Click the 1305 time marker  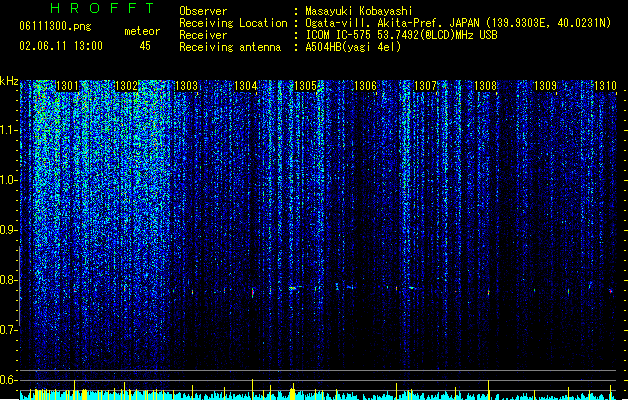[x=306, y=86]
